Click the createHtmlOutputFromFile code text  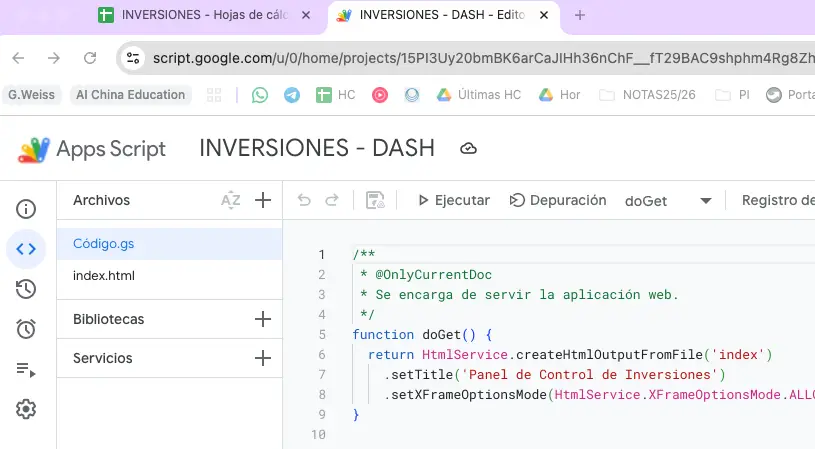(x=609, y=355)
